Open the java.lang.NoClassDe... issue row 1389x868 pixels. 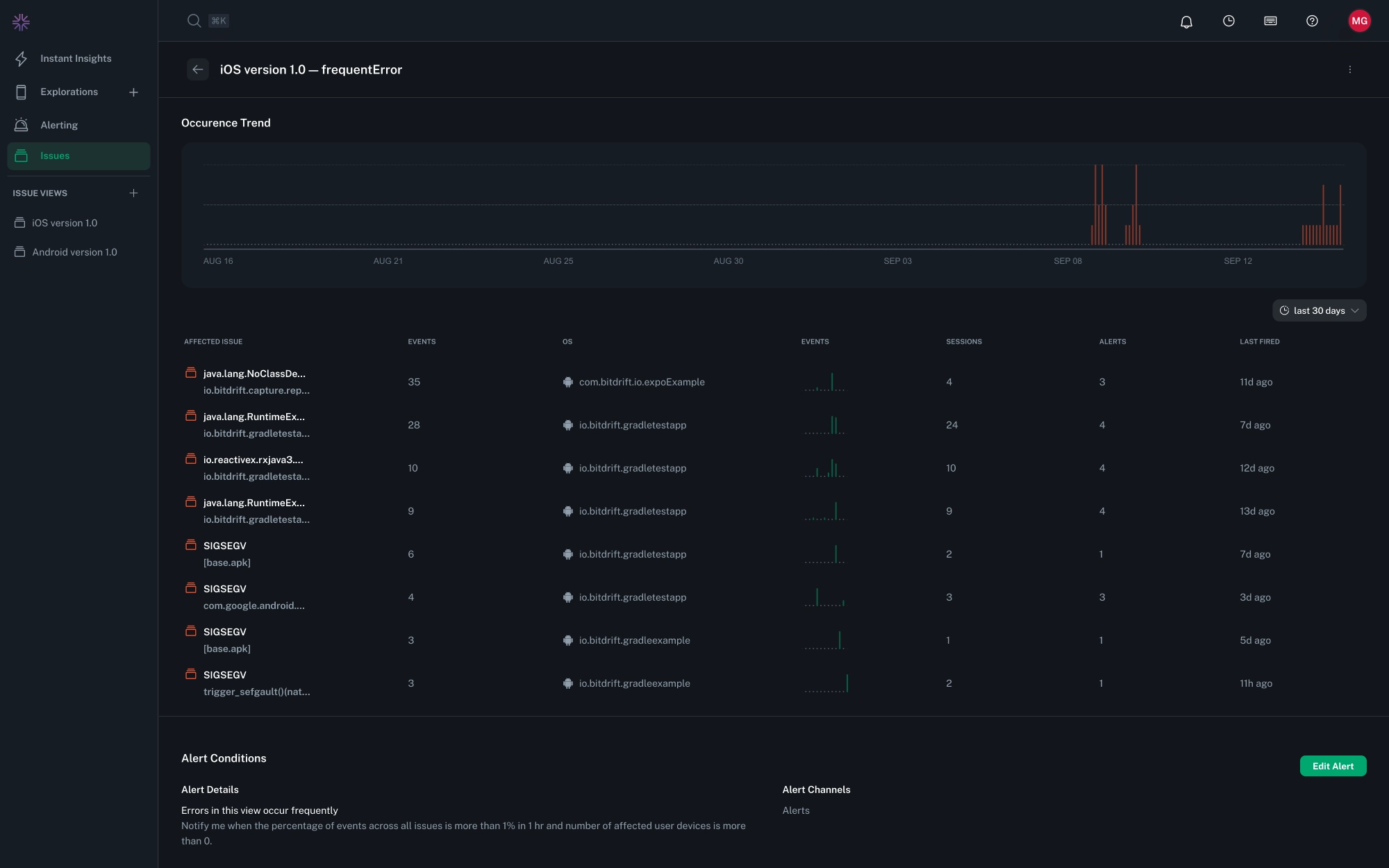[x=254, y=374]
